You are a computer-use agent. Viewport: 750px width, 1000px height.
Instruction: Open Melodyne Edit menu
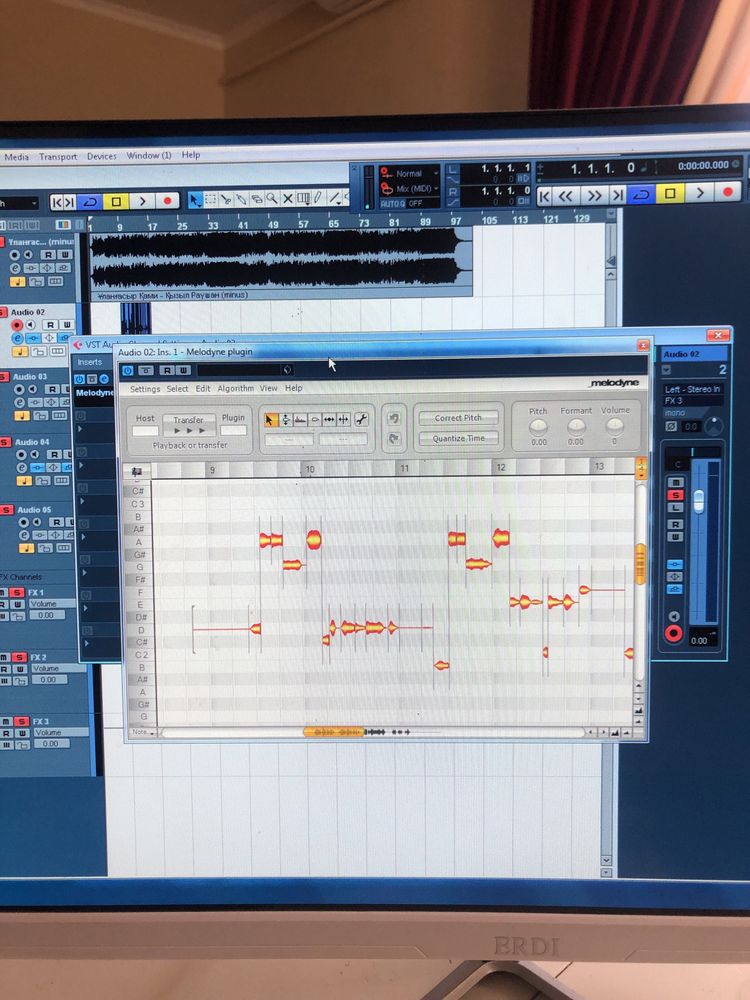point(203,388)
